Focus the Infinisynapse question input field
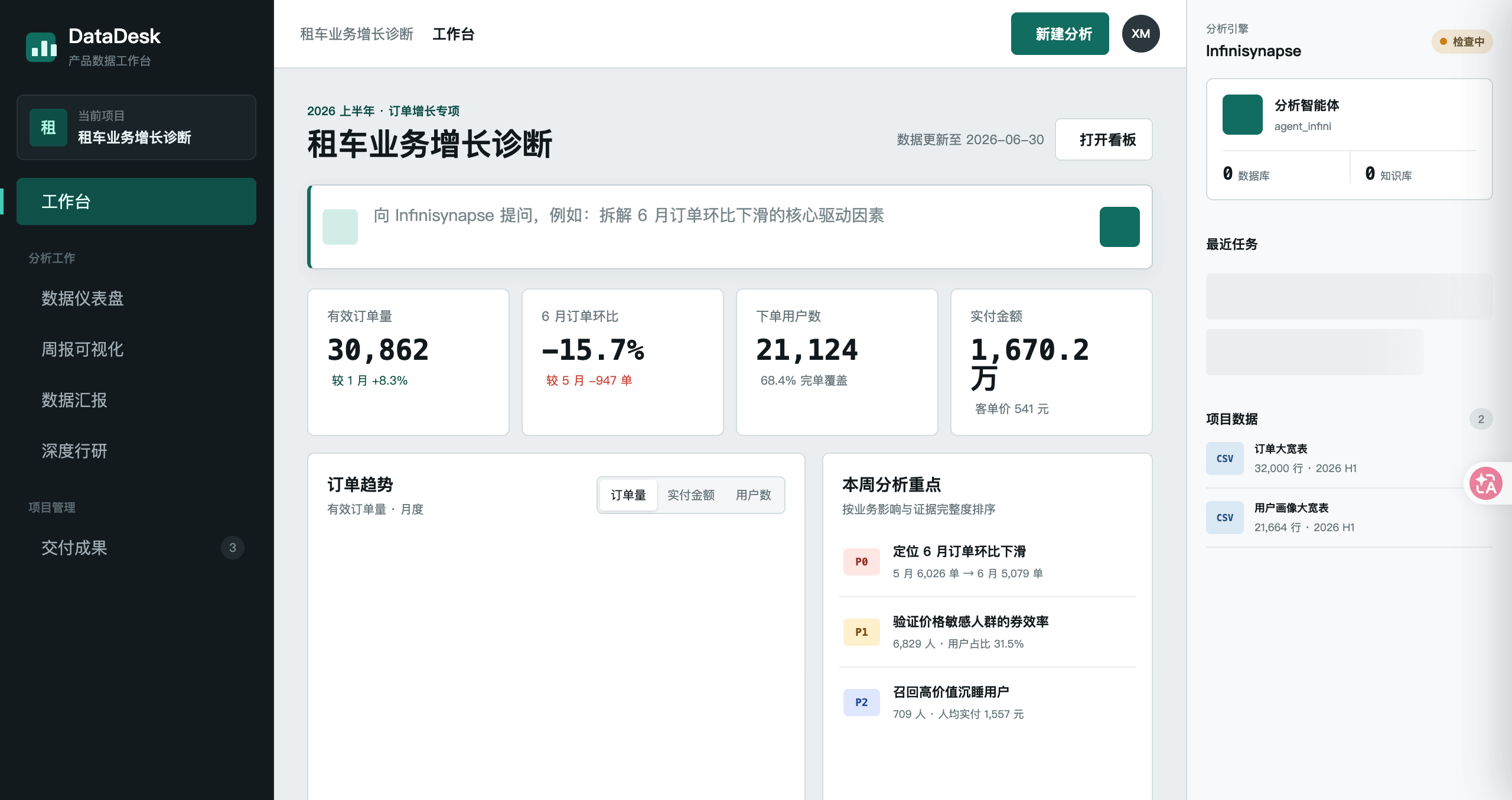The height and width of the screenshot is (800, 1512). click(730, 227)
